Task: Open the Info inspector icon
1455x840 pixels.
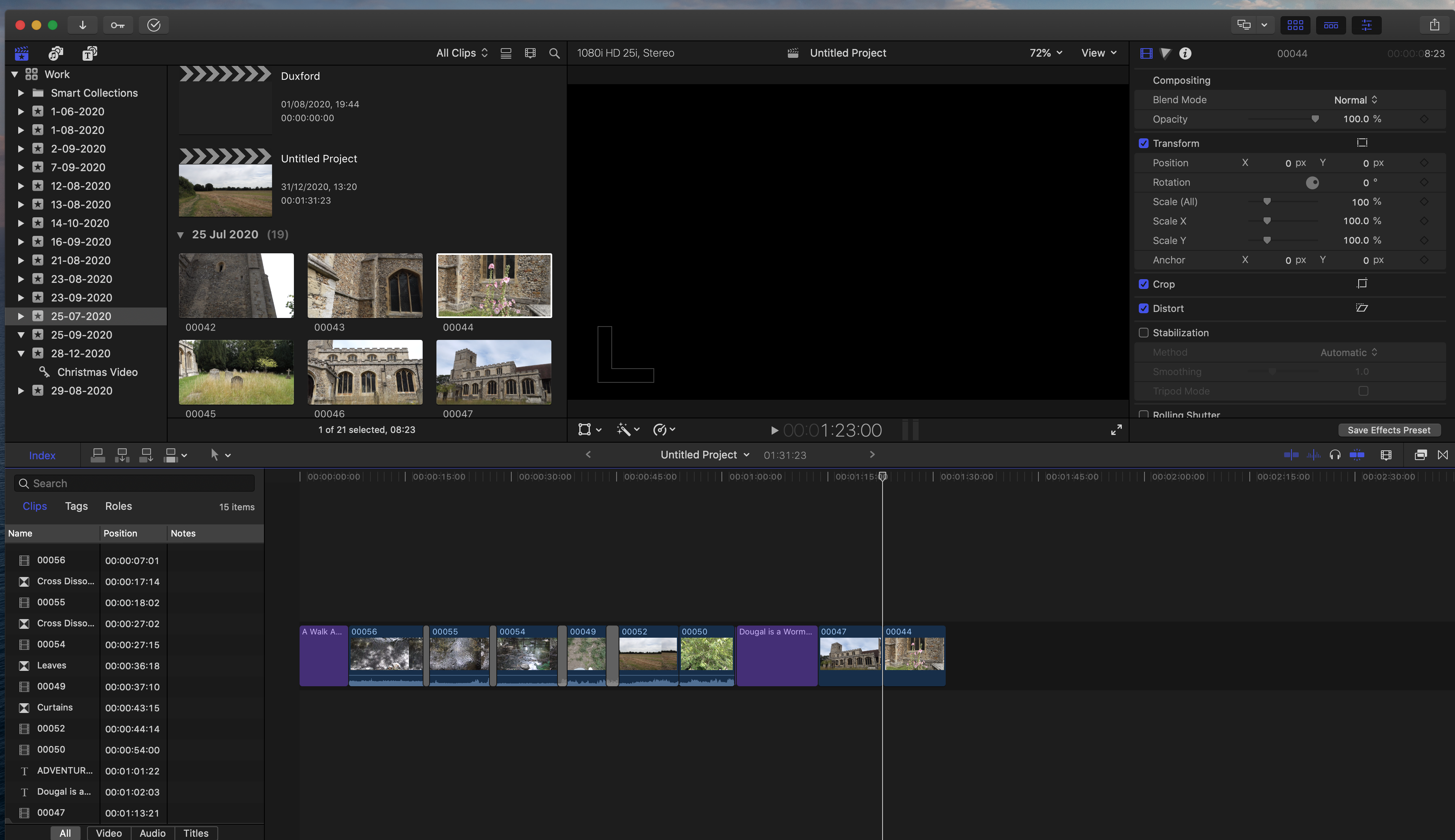Action: point(1185,53)
